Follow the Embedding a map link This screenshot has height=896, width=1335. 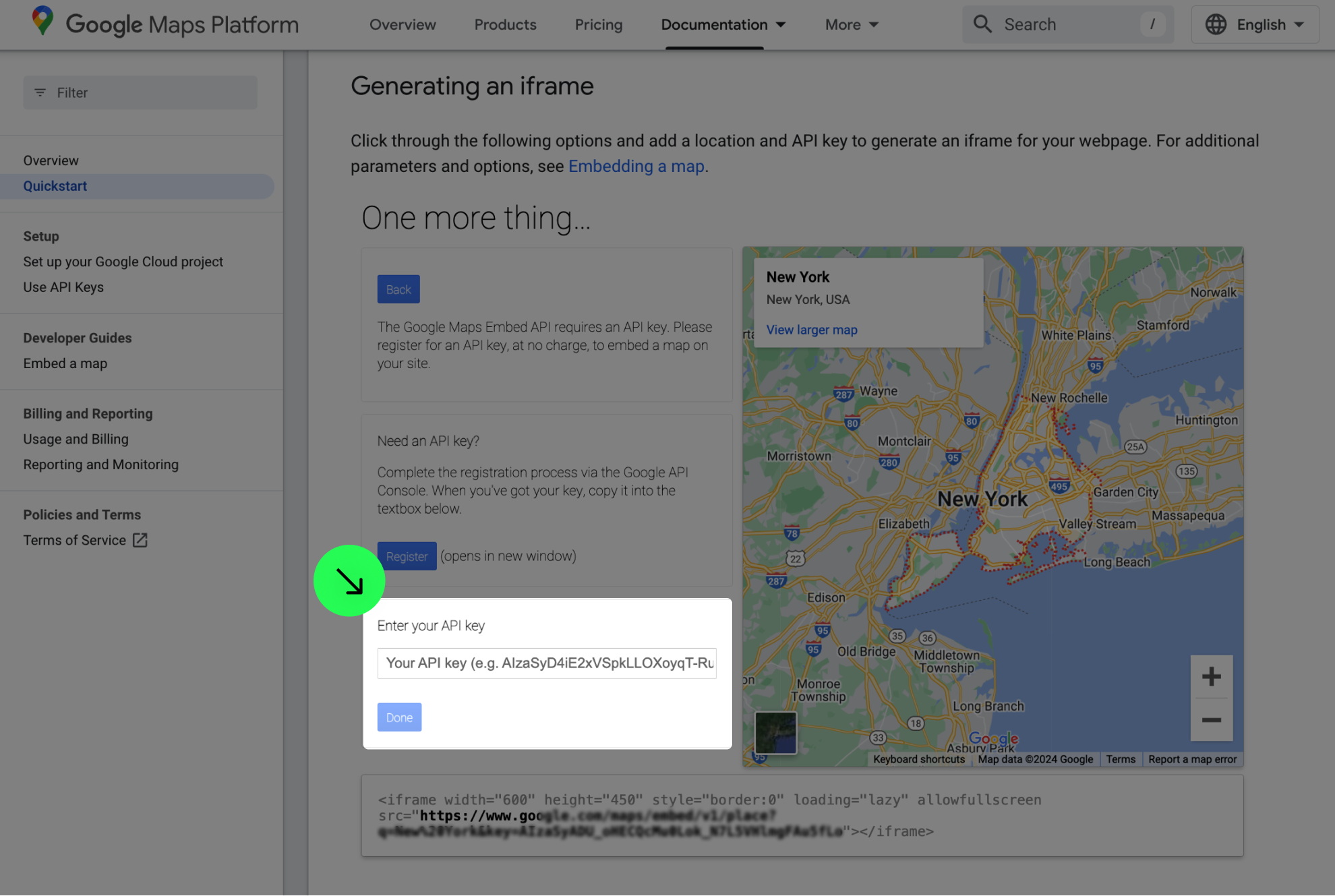(x=636, y=166)
